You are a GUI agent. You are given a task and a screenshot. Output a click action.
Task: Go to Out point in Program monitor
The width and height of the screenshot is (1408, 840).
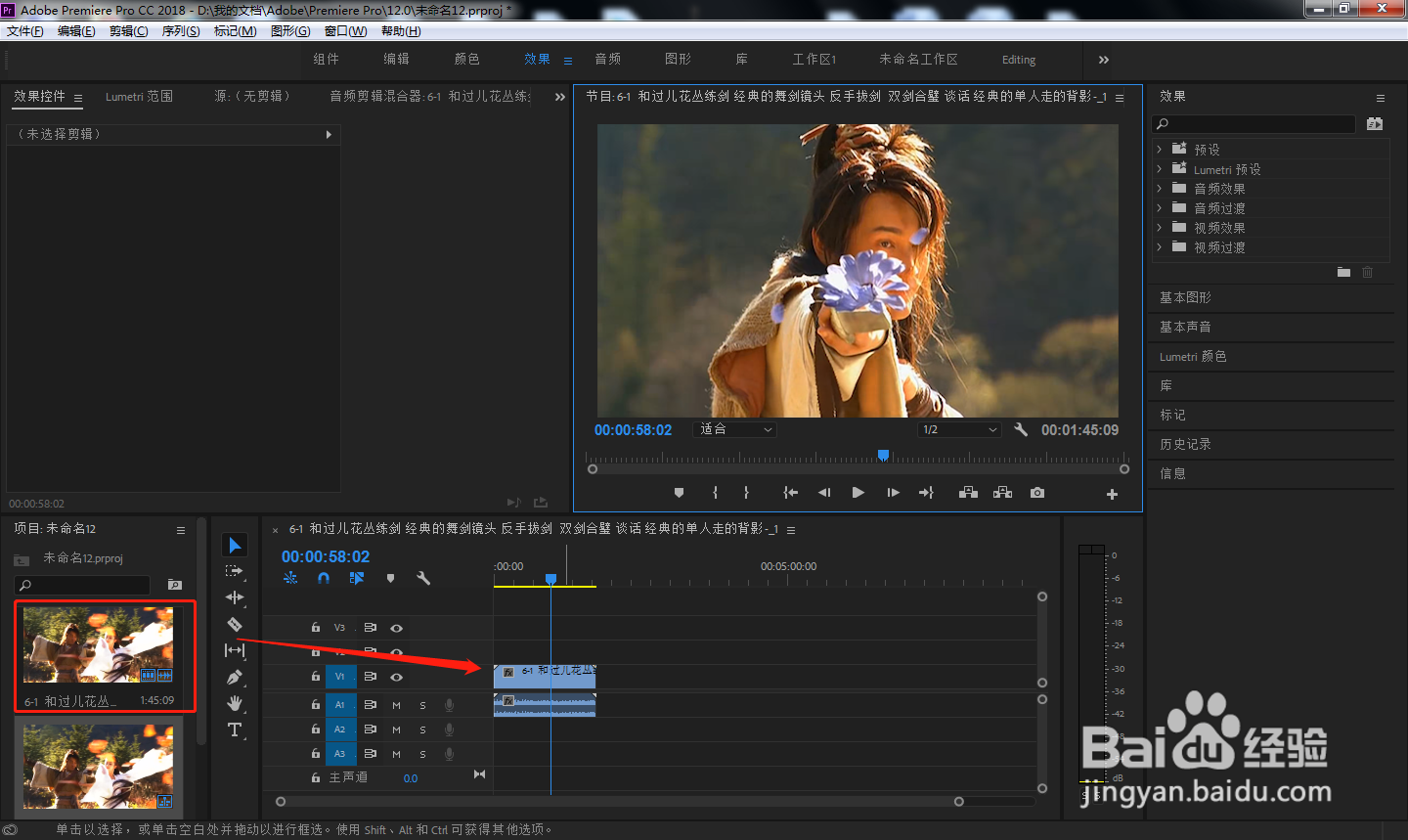click(x=926, y=493)
